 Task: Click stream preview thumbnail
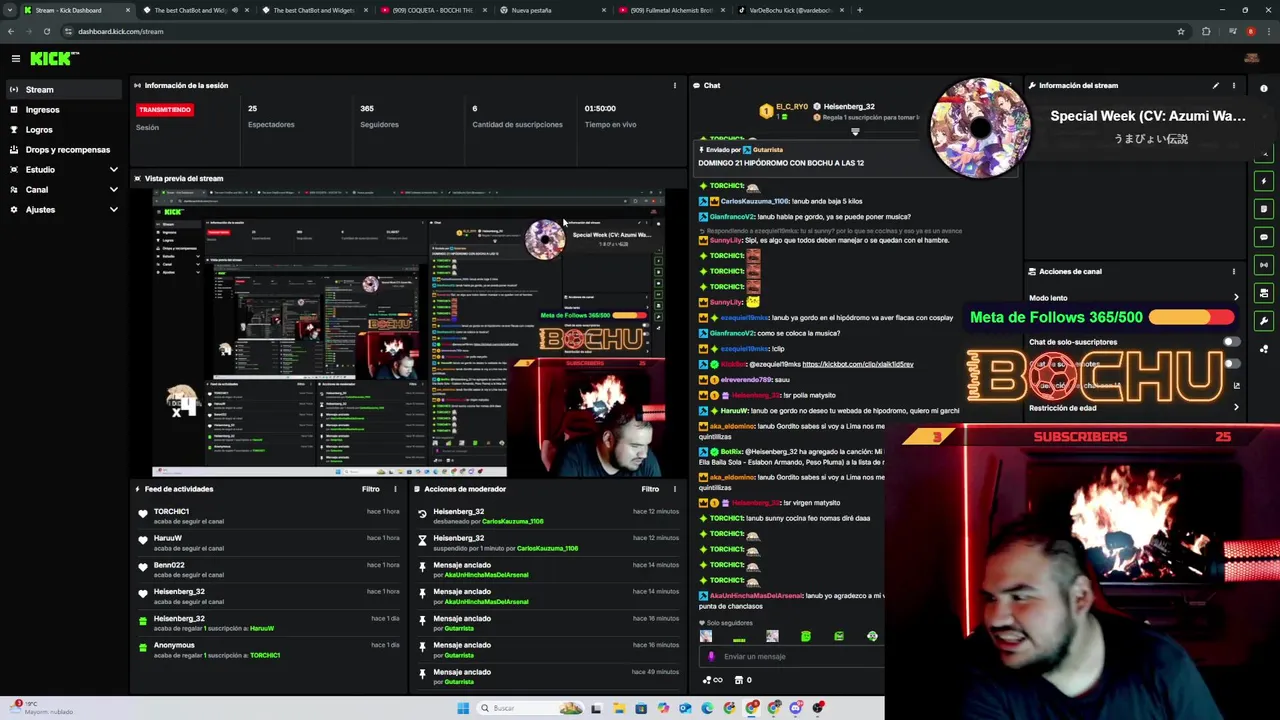pos(408,333)
